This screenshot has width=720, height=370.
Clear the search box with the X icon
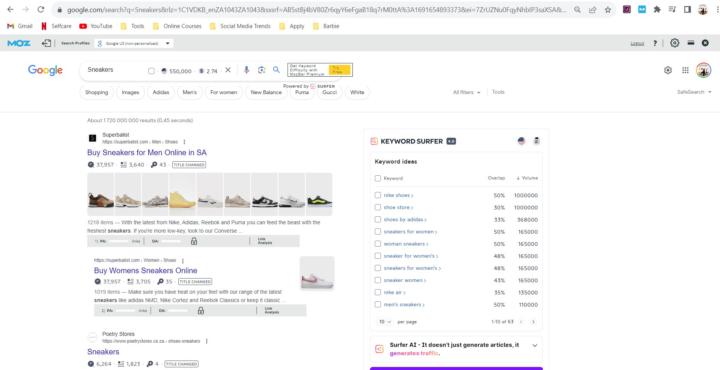coord(228,70)
